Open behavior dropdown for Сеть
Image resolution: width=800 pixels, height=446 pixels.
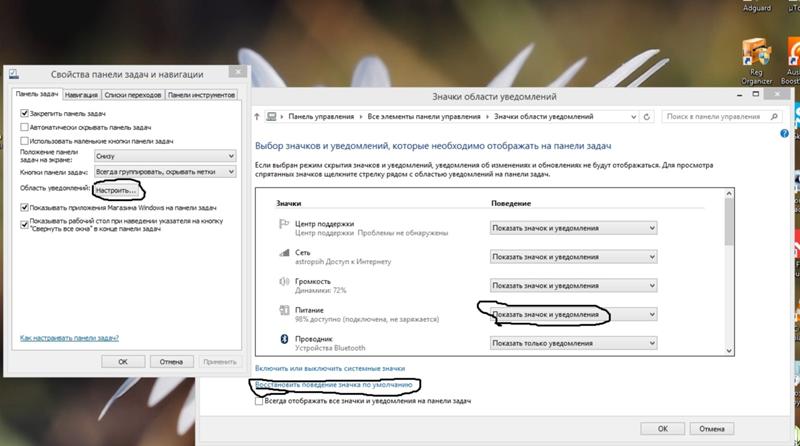[573, 257]
